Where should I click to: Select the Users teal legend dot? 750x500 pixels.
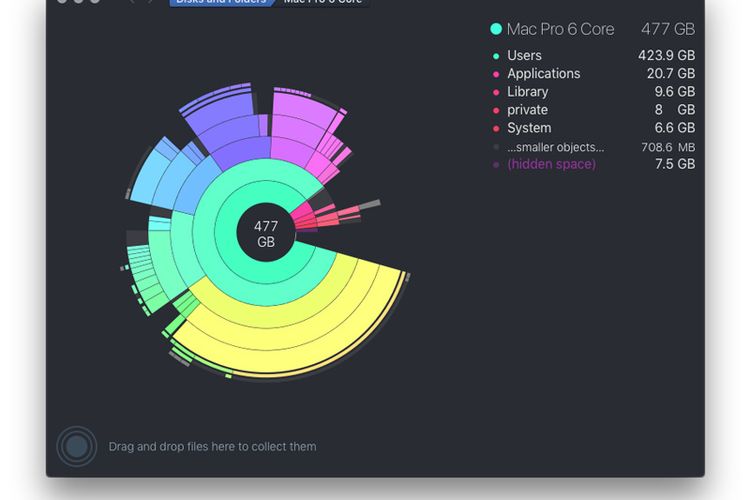[496, 56]
